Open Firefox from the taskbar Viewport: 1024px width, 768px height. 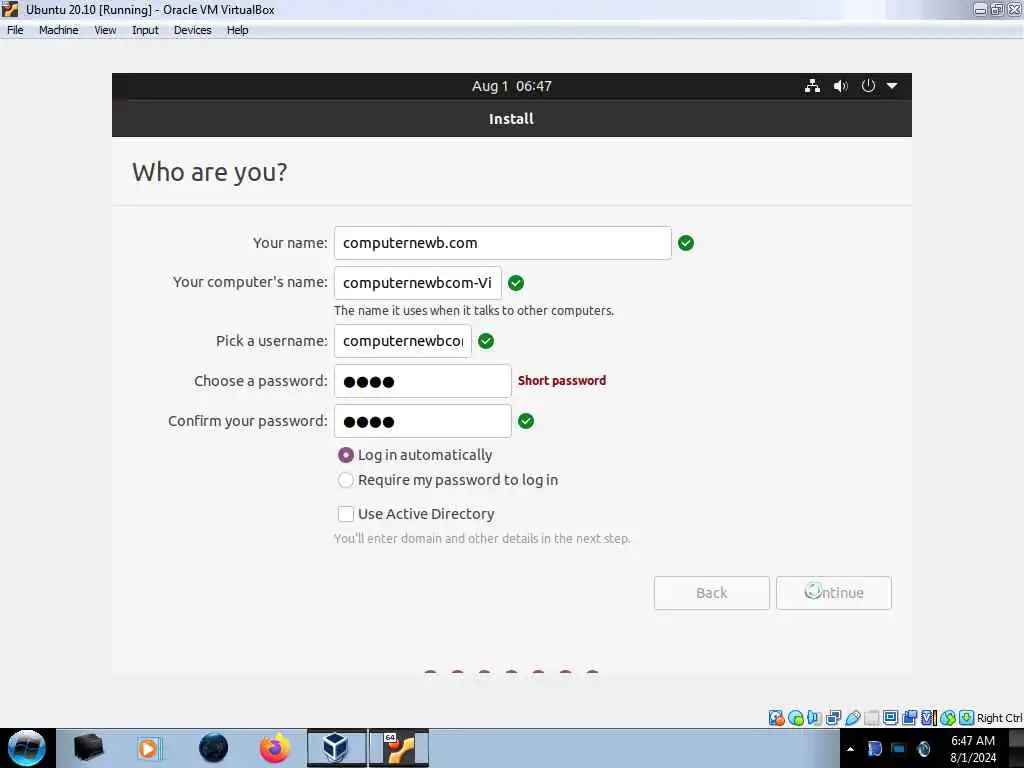pyautogui.click(x=274, y=748)
